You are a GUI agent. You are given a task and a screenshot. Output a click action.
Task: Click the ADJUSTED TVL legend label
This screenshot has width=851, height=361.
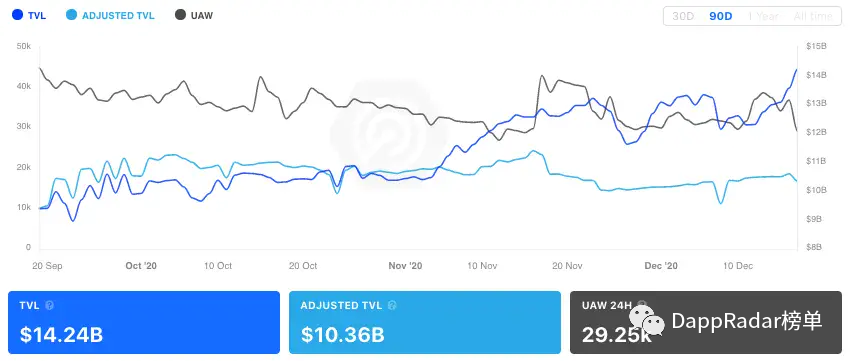(x=118, y=16)
